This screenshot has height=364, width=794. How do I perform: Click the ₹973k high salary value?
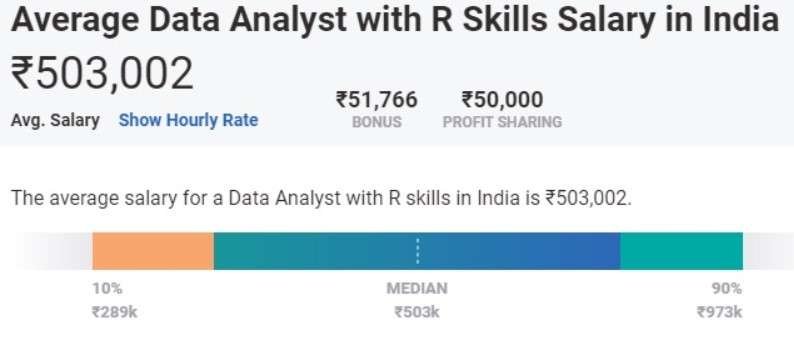pyautogui.click(x=720, y=312)
